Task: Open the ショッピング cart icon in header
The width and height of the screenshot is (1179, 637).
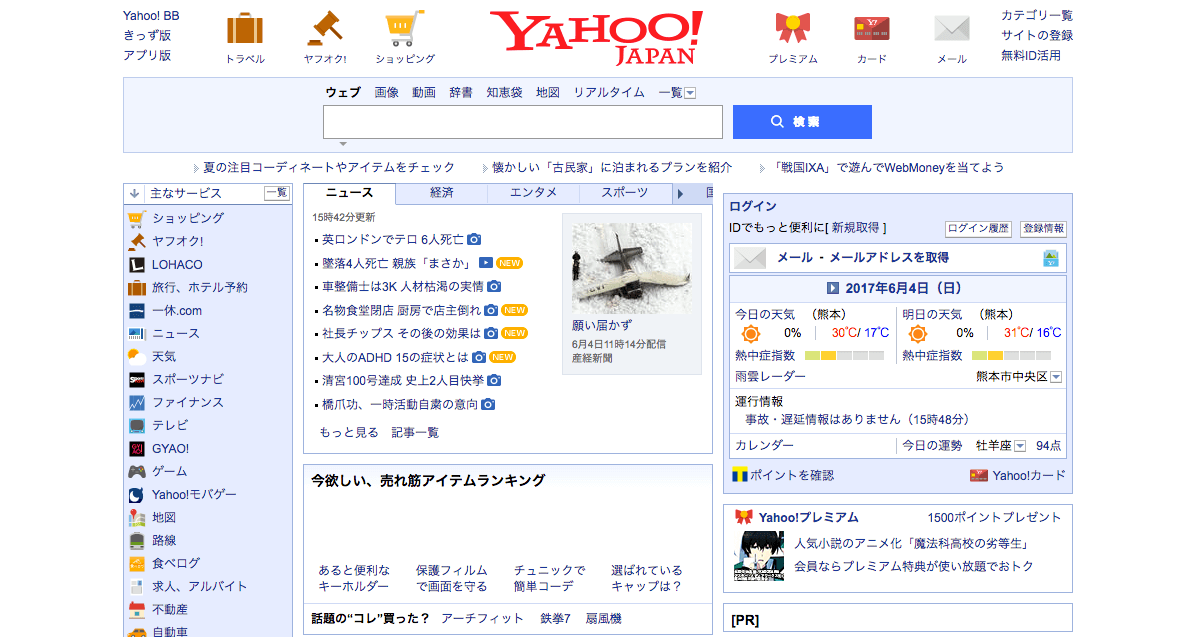Action: (x=405, y=29)
